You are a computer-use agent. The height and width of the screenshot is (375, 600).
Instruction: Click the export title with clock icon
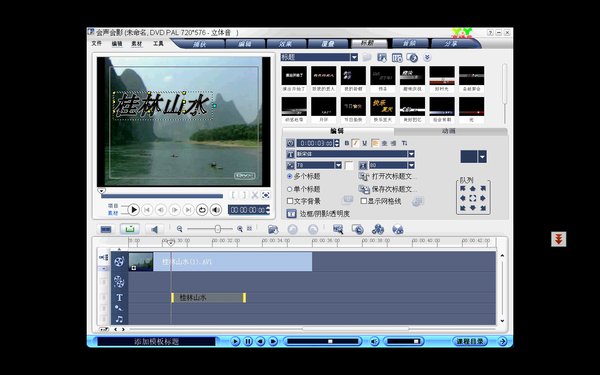(412, 57)
